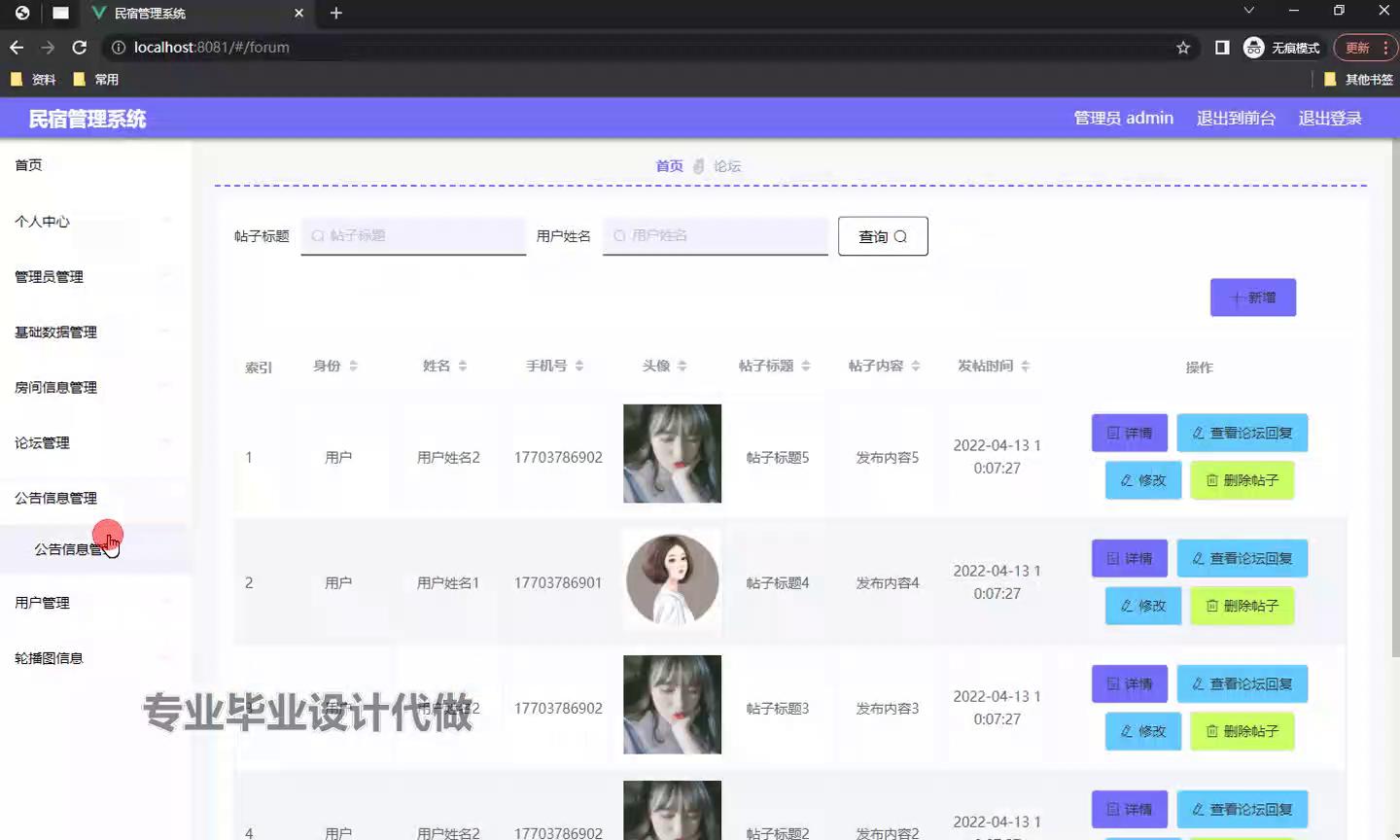Expand 论坛管理 sidebar menu
Screen dimensions: 1400x840
[x=95, y=443]
